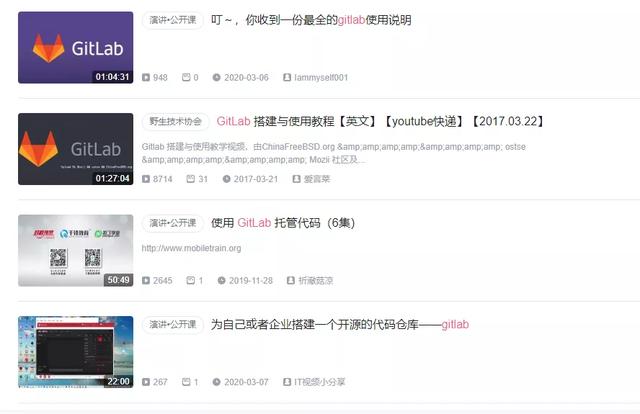Open the desktop screenshot thumbnail lasting 22:00
Image resolution: width=640 pixels, height=414 pixels.
tap(76, 352)
